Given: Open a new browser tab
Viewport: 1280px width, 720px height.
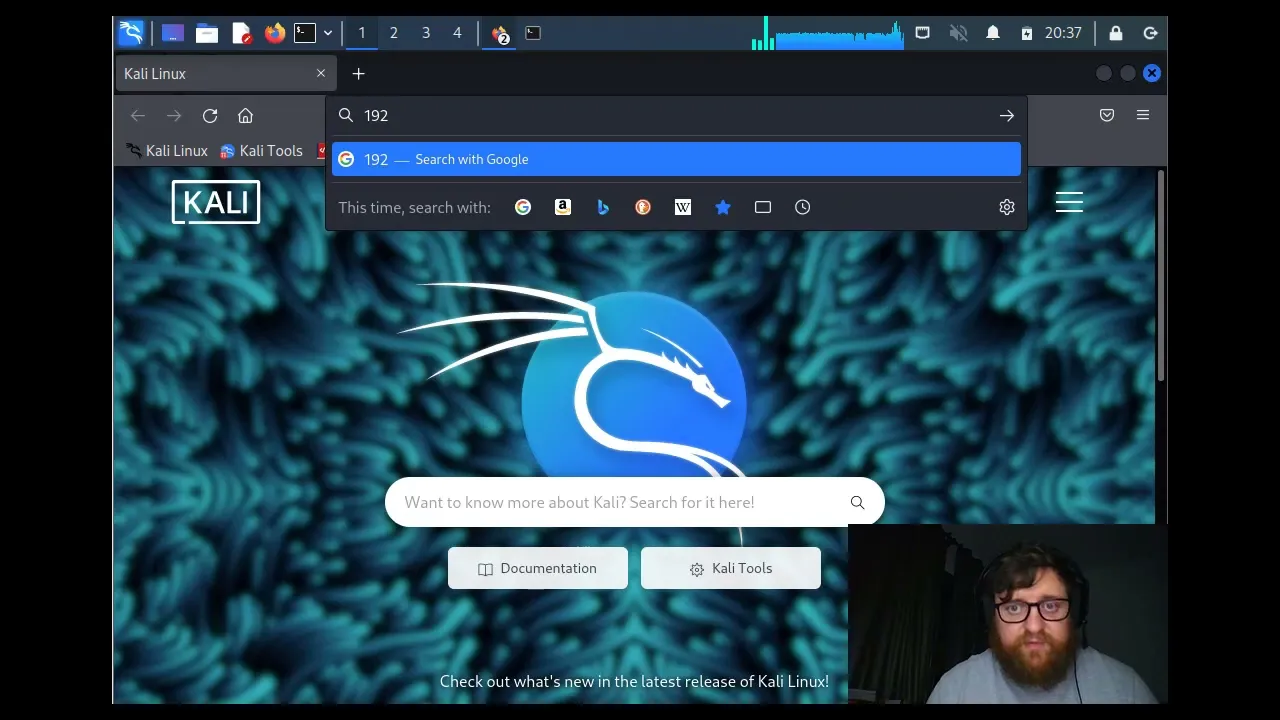Looking at the screenshot, I should pyautogui.click(x=359, y=74).
